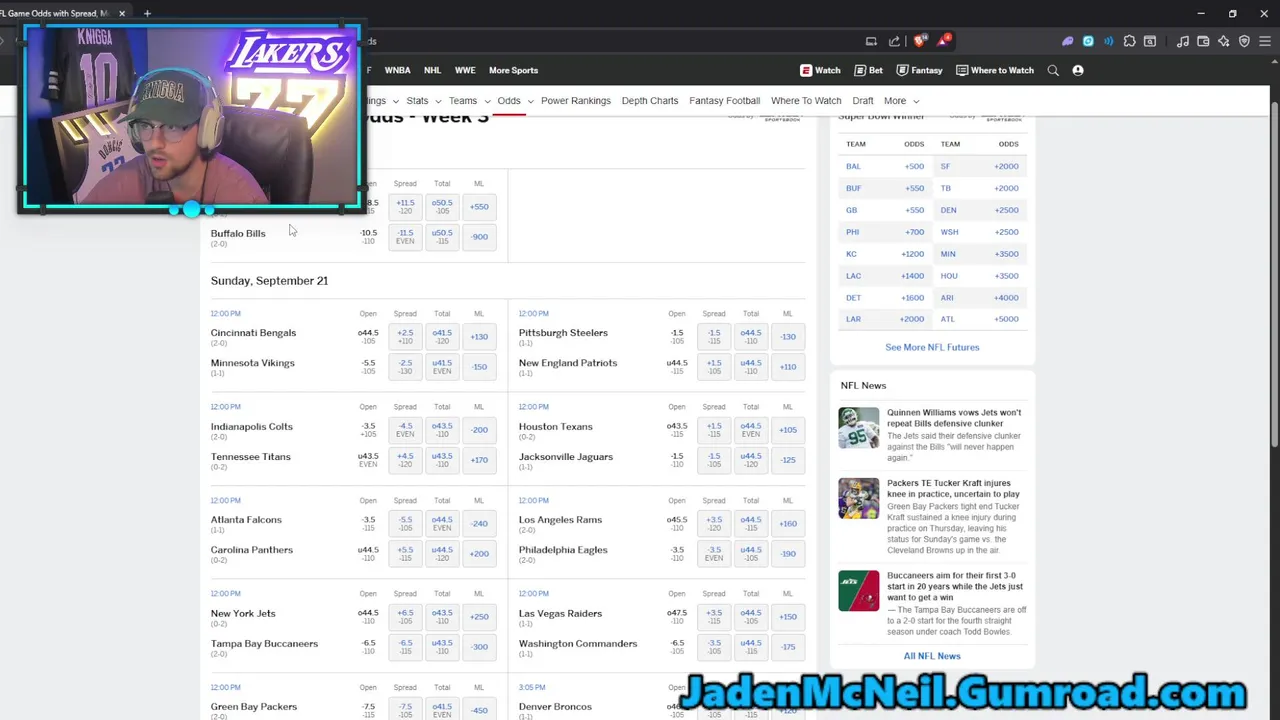
Task: Open the Brave Playlist music note icon
Action: pos(1183,41)
